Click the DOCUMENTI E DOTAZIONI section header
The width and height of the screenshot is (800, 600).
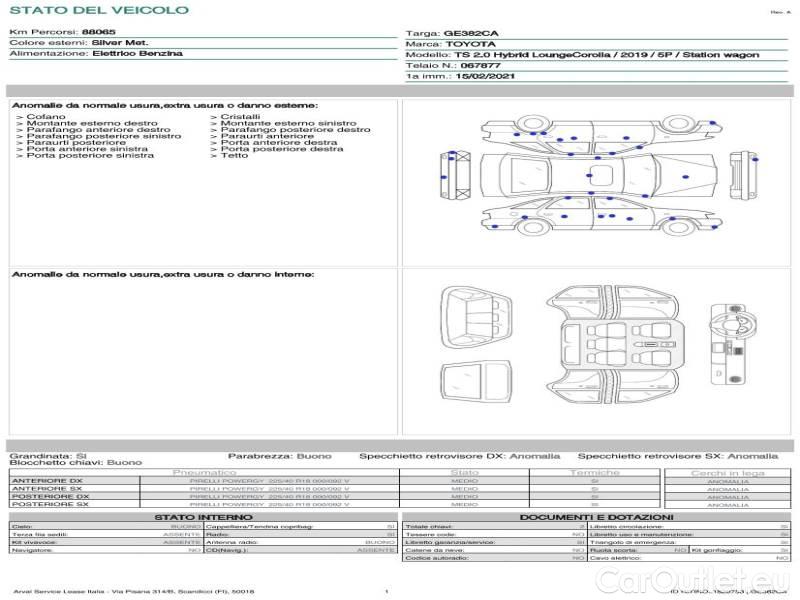596,517
